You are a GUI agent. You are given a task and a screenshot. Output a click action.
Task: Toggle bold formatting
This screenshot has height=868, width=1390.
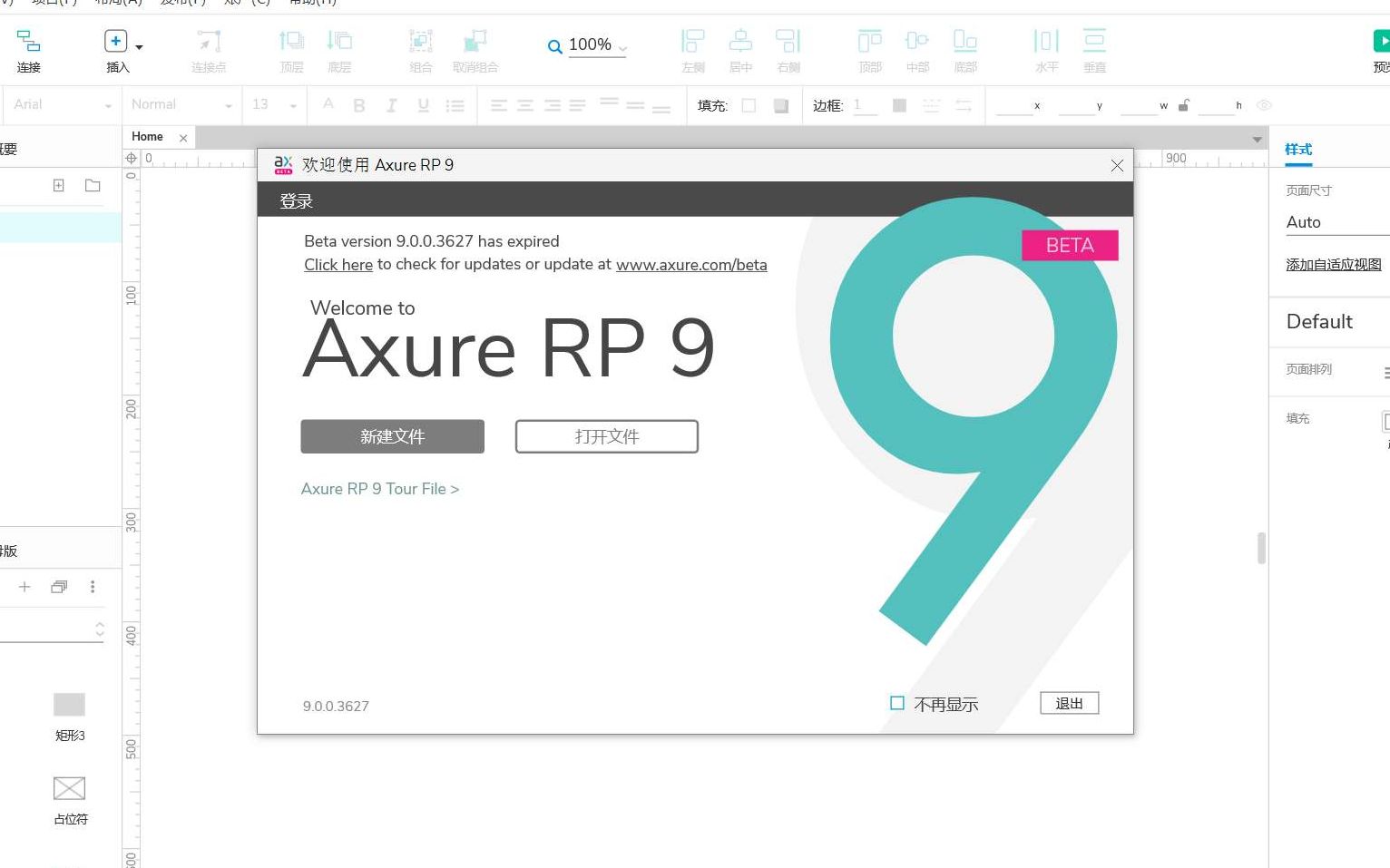(359, 105)
